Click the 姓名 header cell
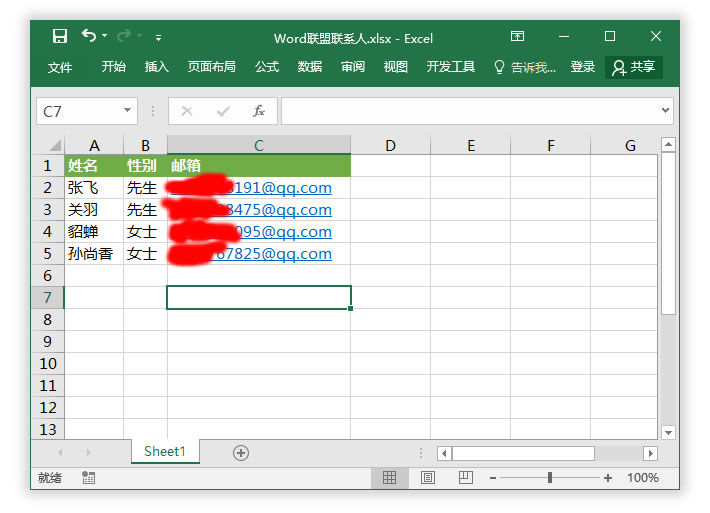 click(x=94, y=166)
